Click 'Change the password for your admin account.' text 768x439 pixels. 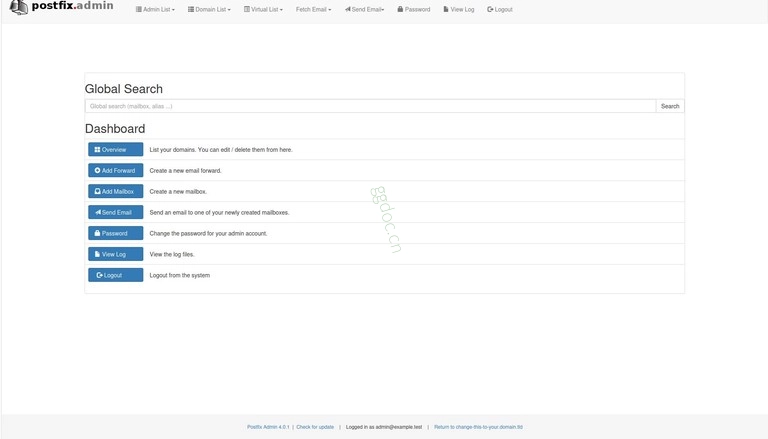208,233
